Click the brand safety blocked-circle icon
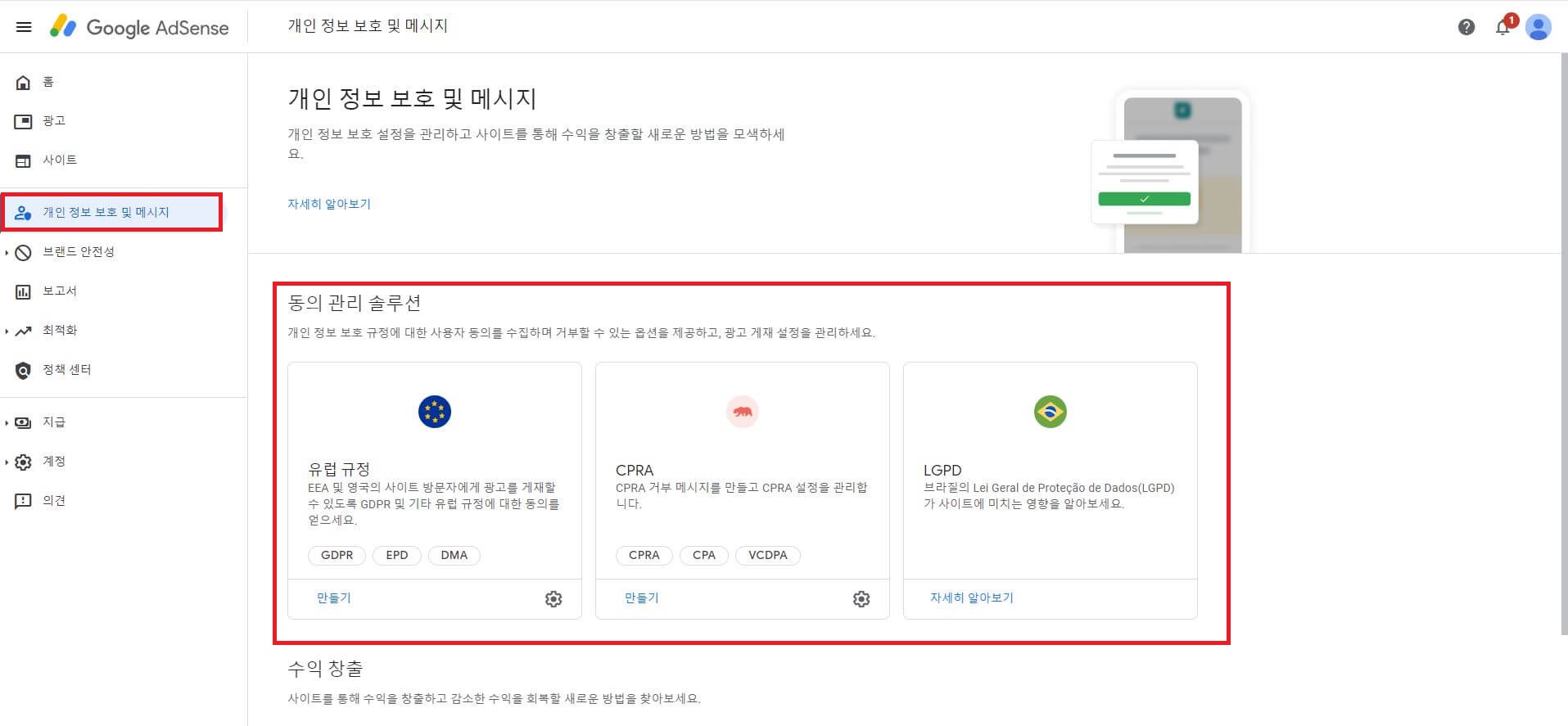This screenshot has height=726, width=1568. point(24,252)
